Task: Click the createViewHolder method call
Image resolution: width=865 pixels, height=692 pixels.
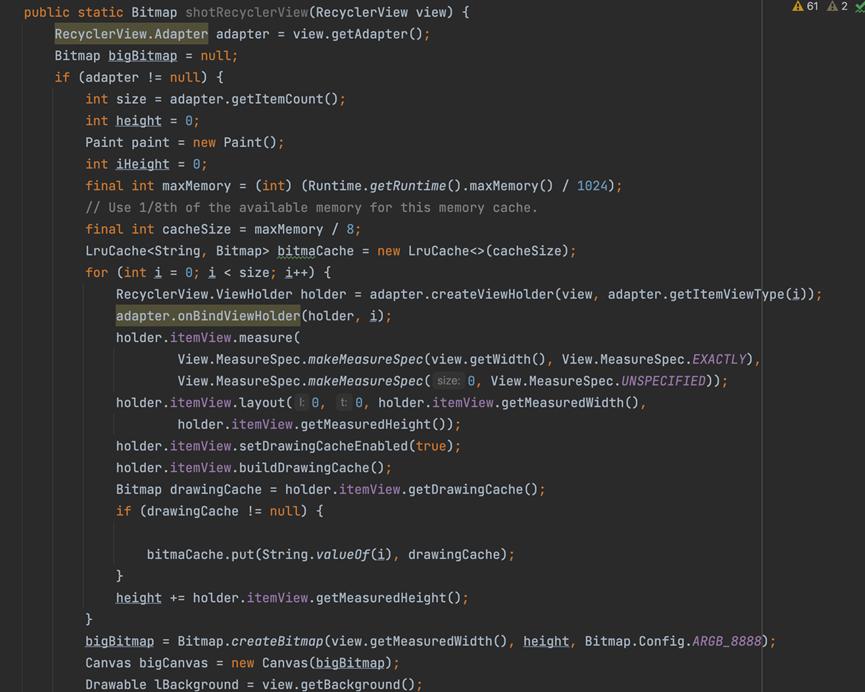Action: (x=492, y=295)
